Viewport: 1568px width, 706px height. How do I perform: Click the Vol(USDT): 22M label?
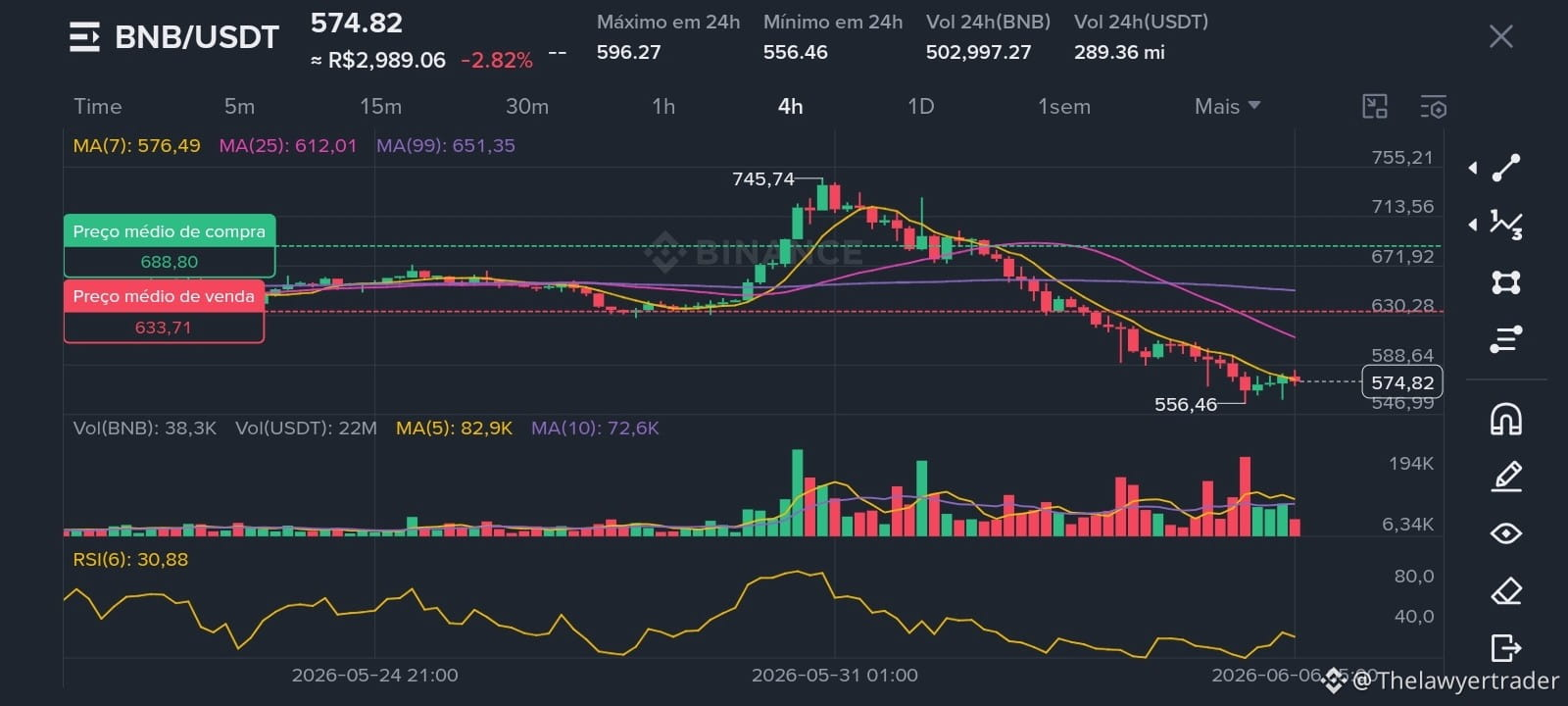pyautogui.click(x=306, y=429)
